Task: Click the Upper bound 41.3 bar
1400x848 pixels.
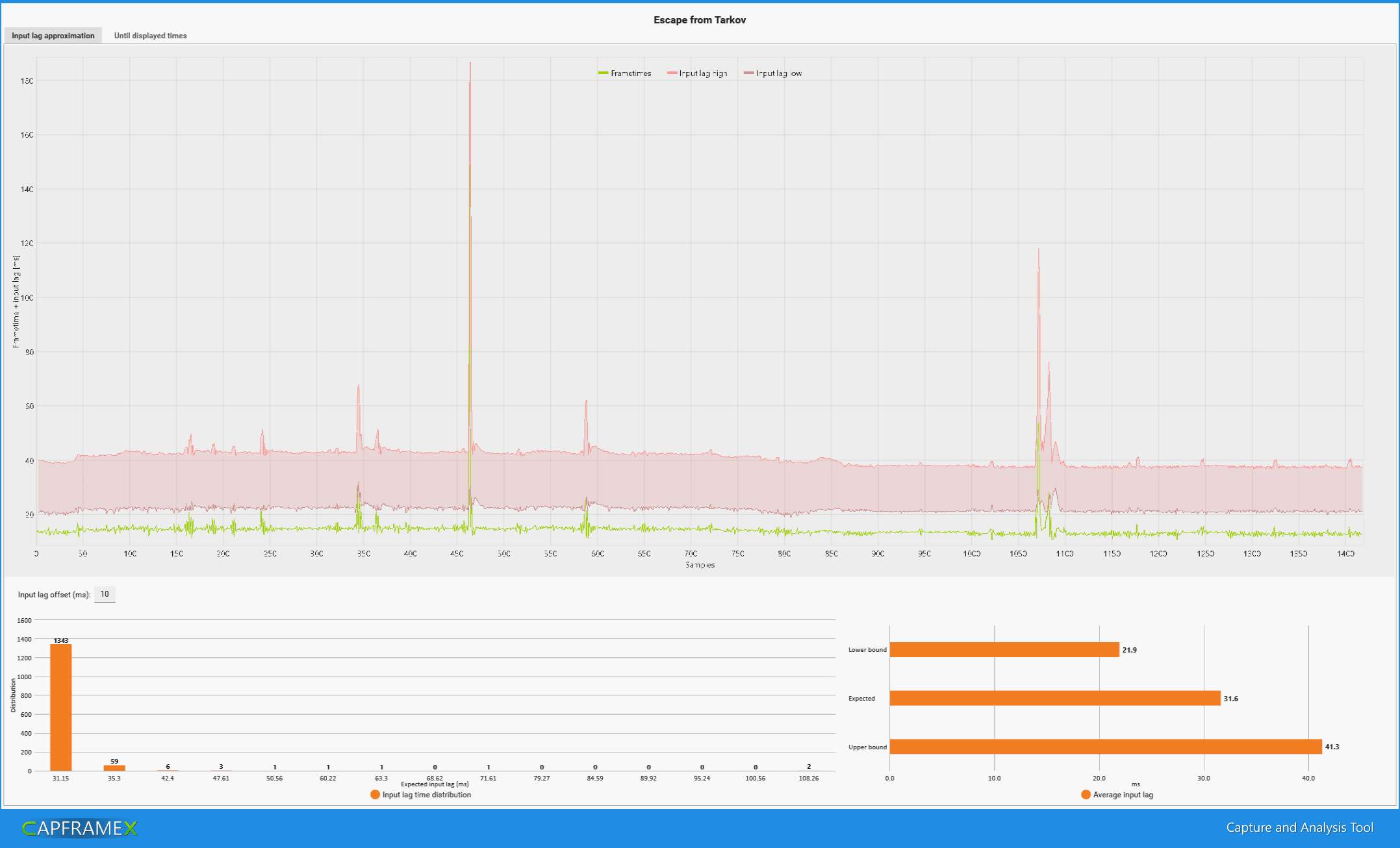Action: [x=1106, y=747]
